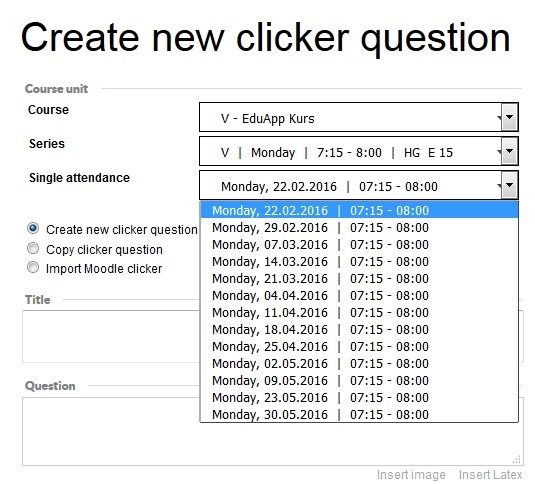
Task: Select Create new clicker question radio
Action: 33,228
